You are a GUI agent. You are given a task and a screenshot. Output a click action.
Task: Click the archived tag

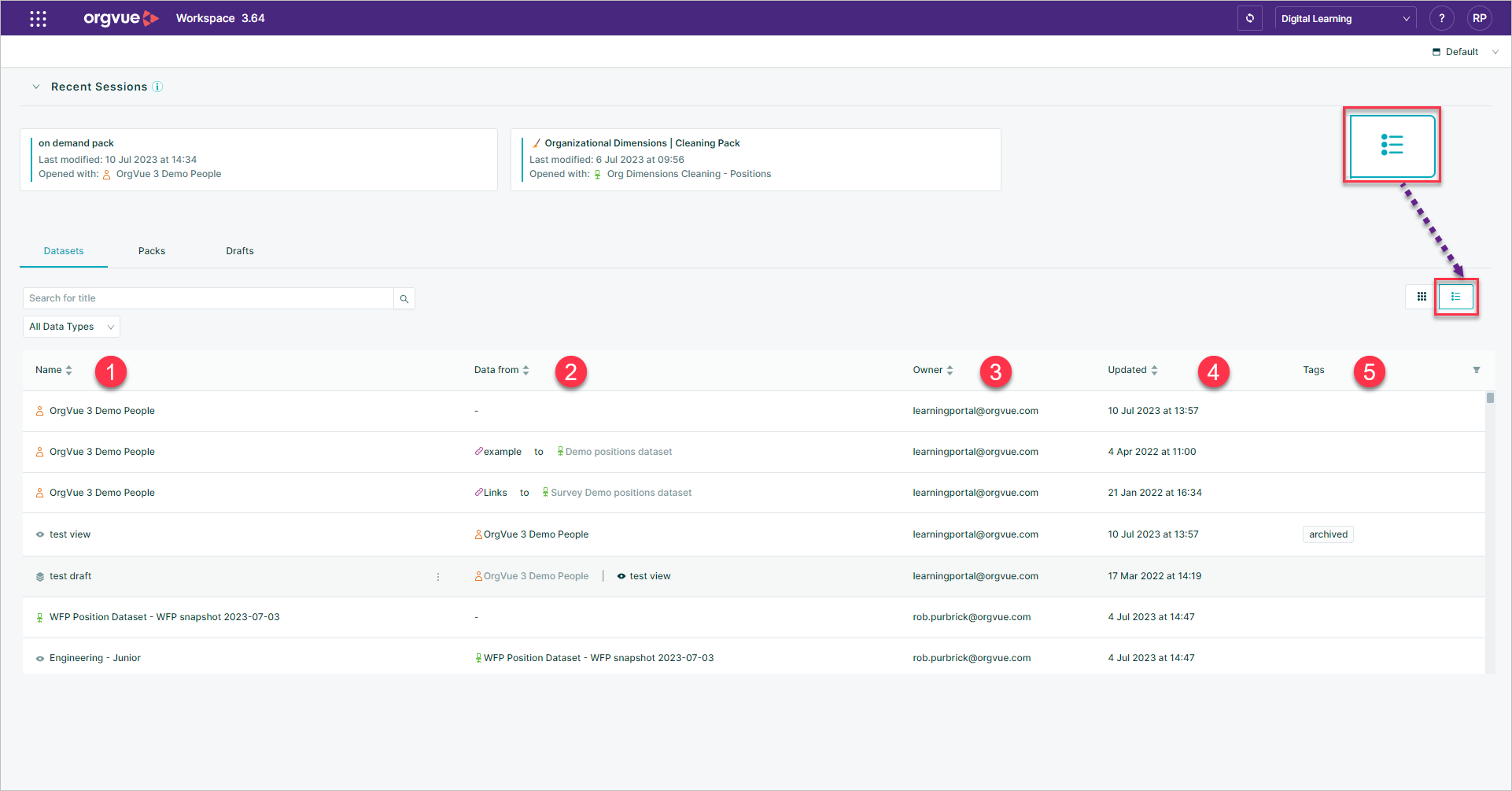point(1328,534)
